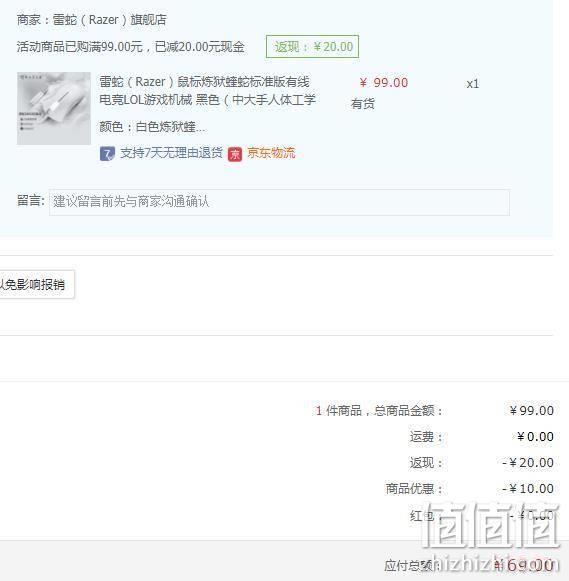The image size is (569, 581).
Task: Click the 返现 deduction -¥20.00
Action: tap(528, 462)
